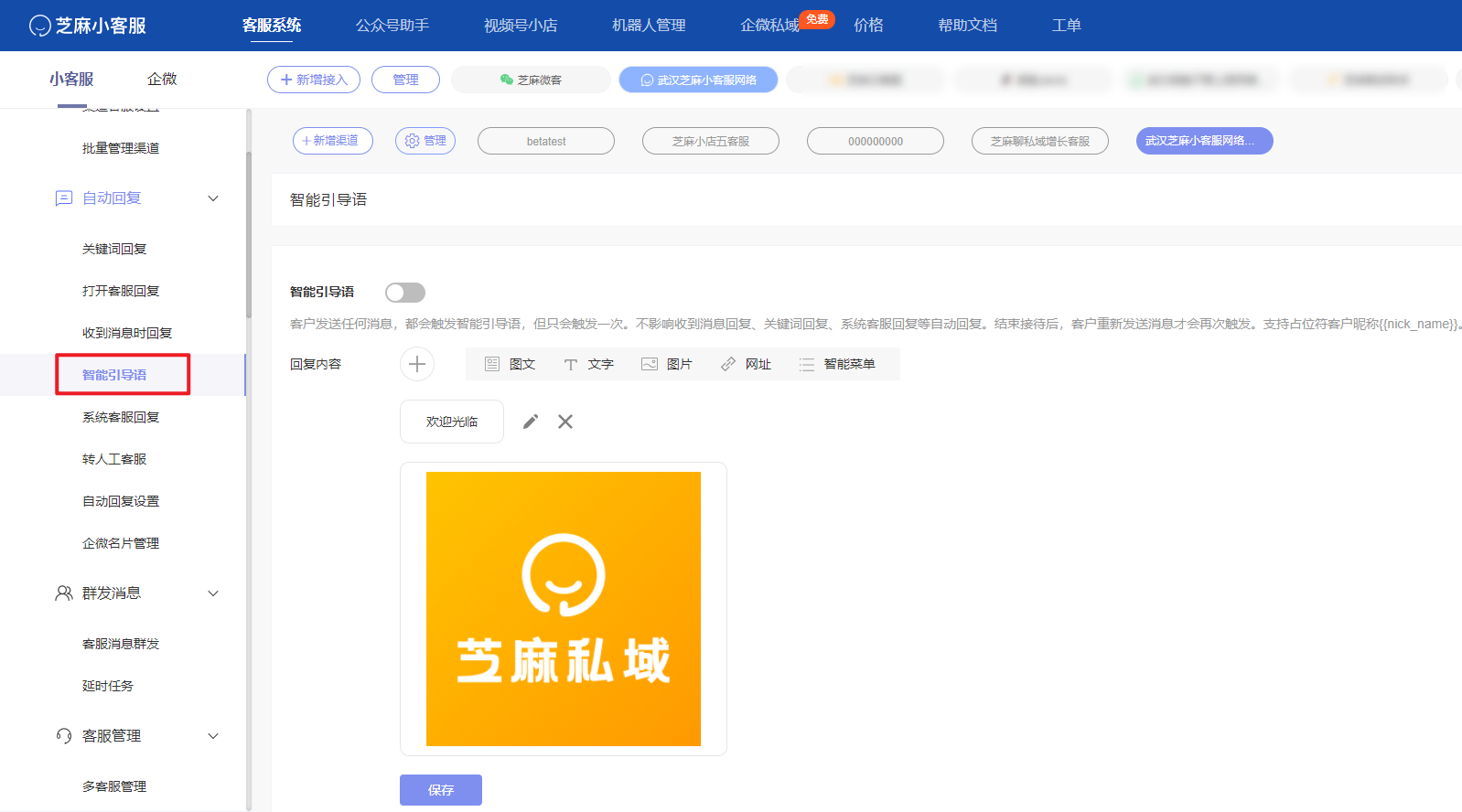
Task: Open the 帮助文档 top menu
Action: pyautogui.click(x=967, y=26)
